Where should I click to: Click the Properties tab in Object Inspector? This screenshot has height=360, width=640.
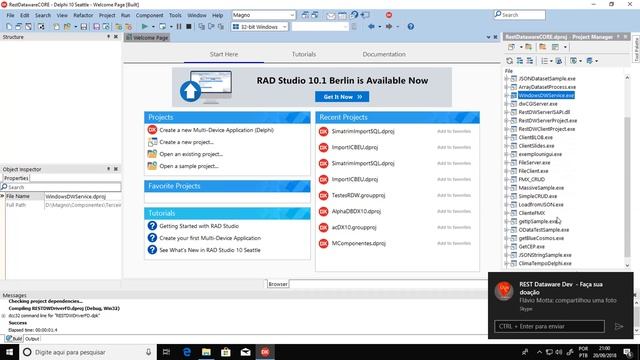click(x=16, y=178)
